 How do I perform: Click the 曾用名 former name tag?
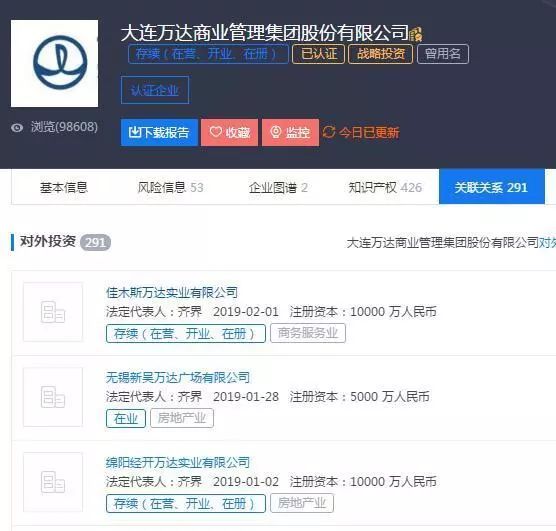(x=443, y=54)
